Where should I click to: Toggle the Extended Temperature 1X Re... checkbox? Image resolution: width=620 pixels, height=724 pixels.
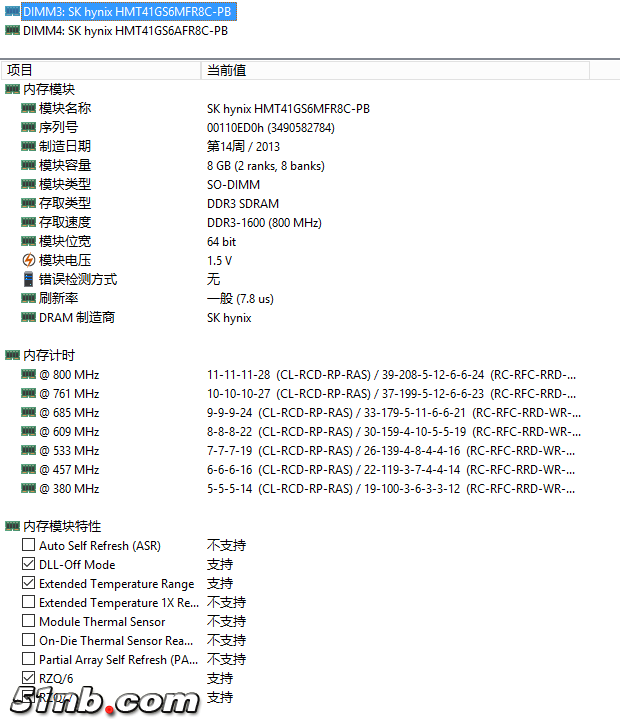click(29, 602)
